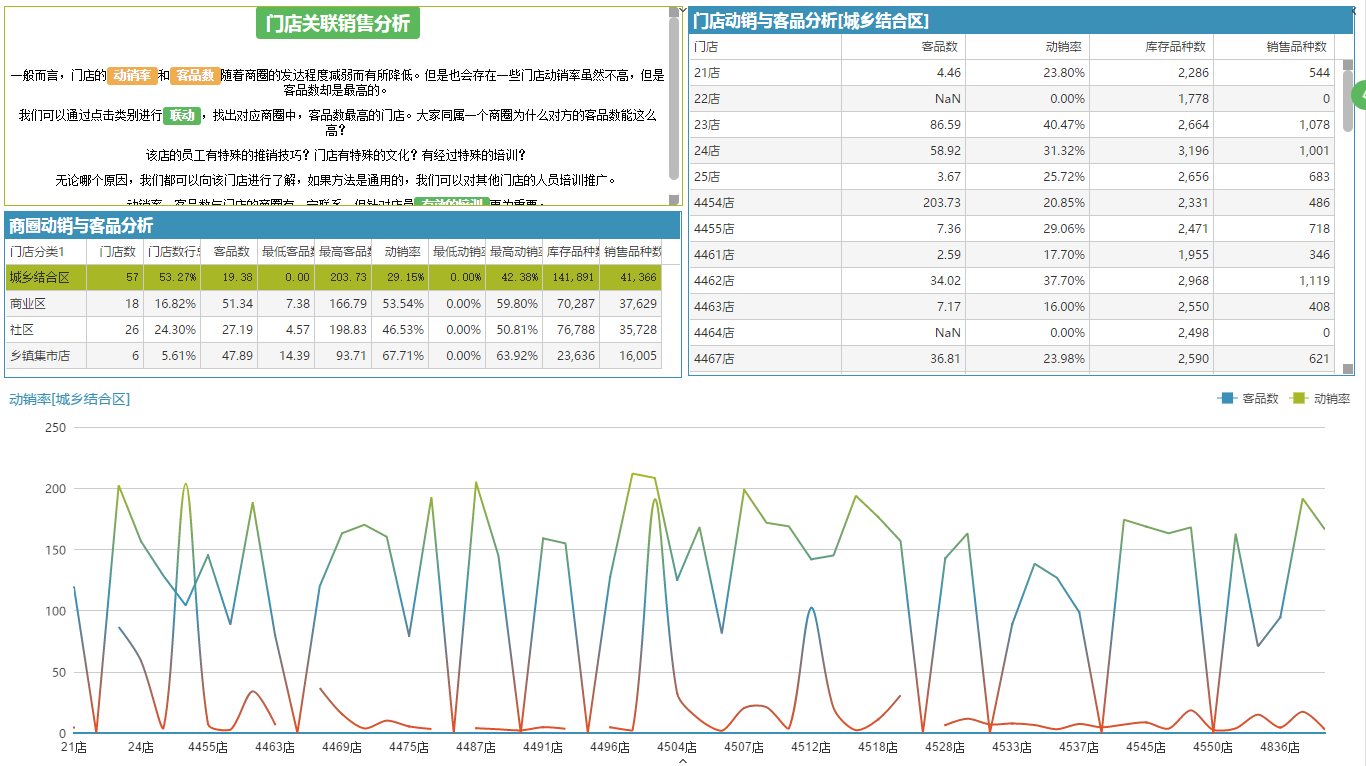1366x766 pixels.
Task: Click the 门店数 column header in district table
Action: pos(117,252)
